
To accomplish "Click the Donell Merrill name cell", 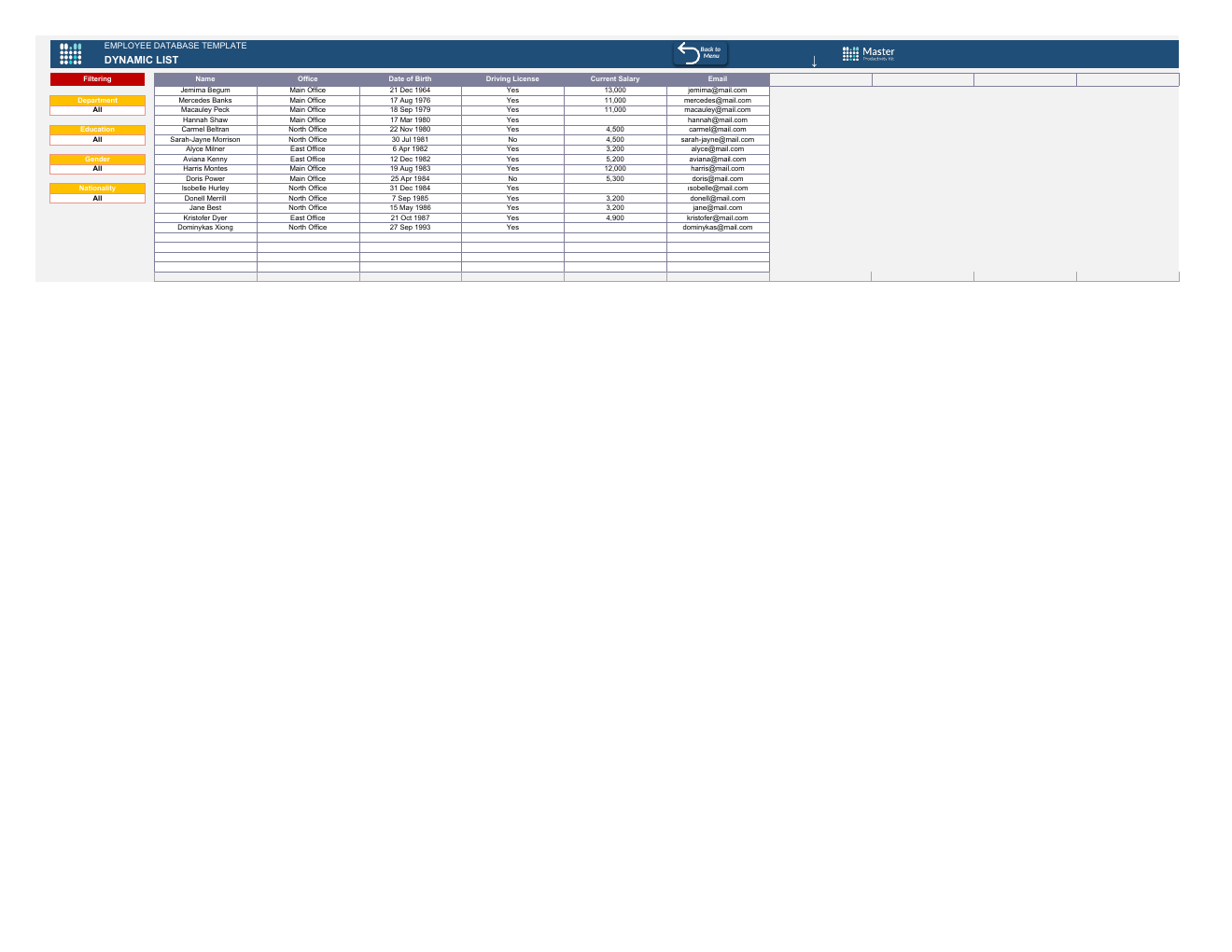I will 205,198.
